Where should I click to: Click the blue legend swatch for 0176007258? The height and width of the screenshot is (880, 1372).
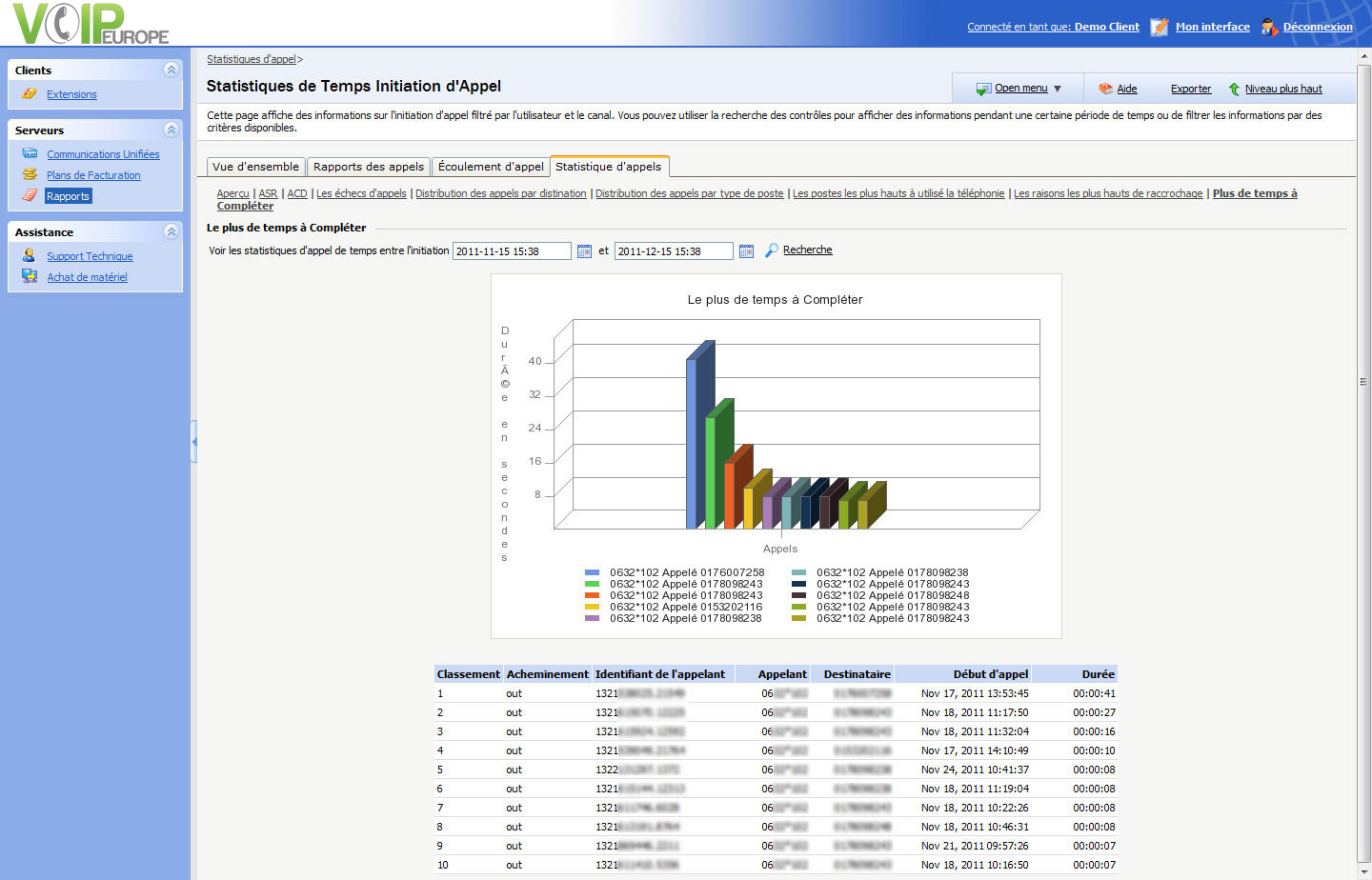(x=592, y=572)
